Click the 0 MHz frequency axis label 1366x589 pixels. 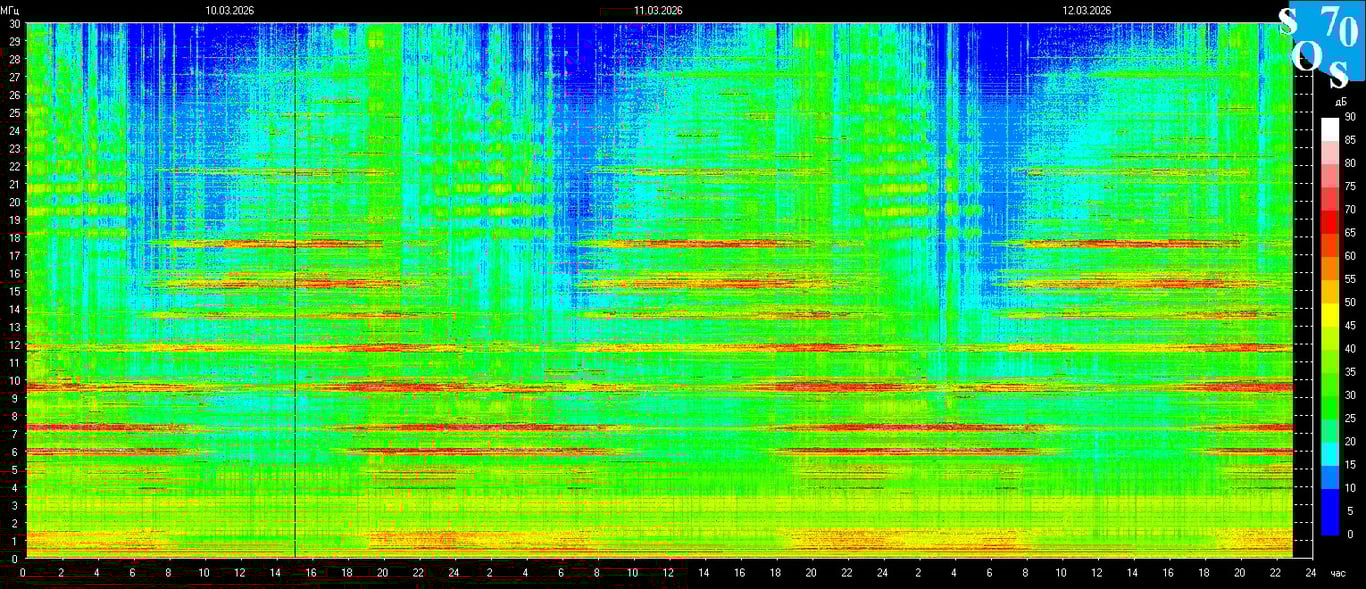tap(14, 559)
